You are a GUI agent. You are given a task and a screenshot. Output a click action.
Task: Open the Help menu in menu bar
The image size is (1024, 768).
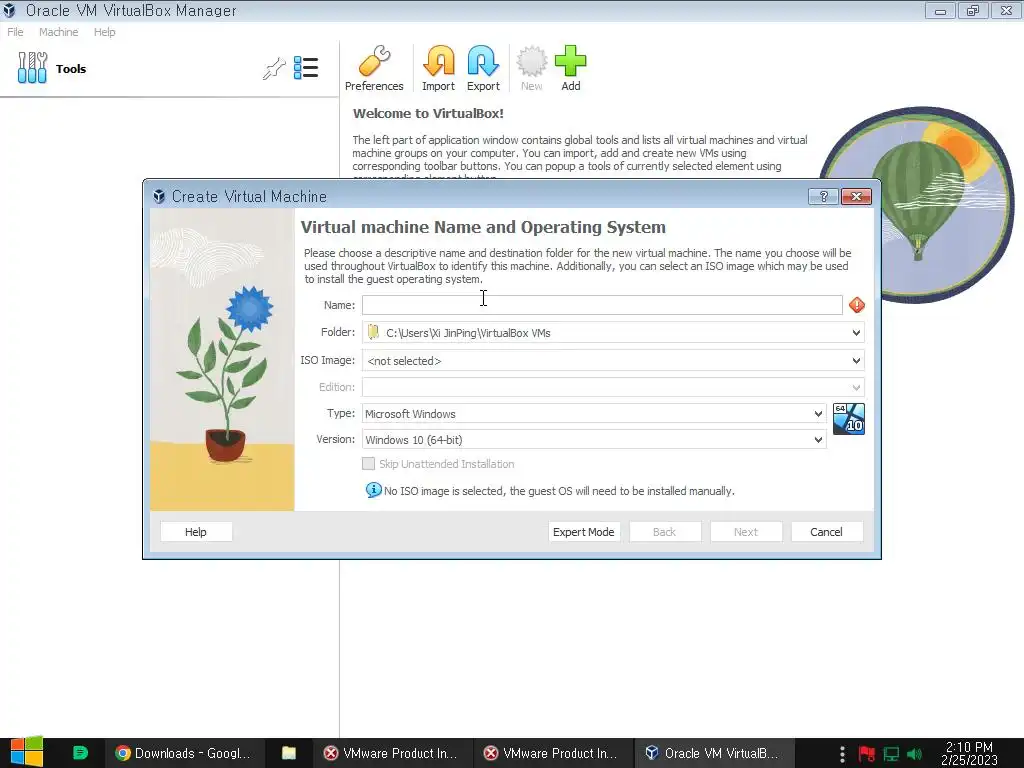(104, 32)
